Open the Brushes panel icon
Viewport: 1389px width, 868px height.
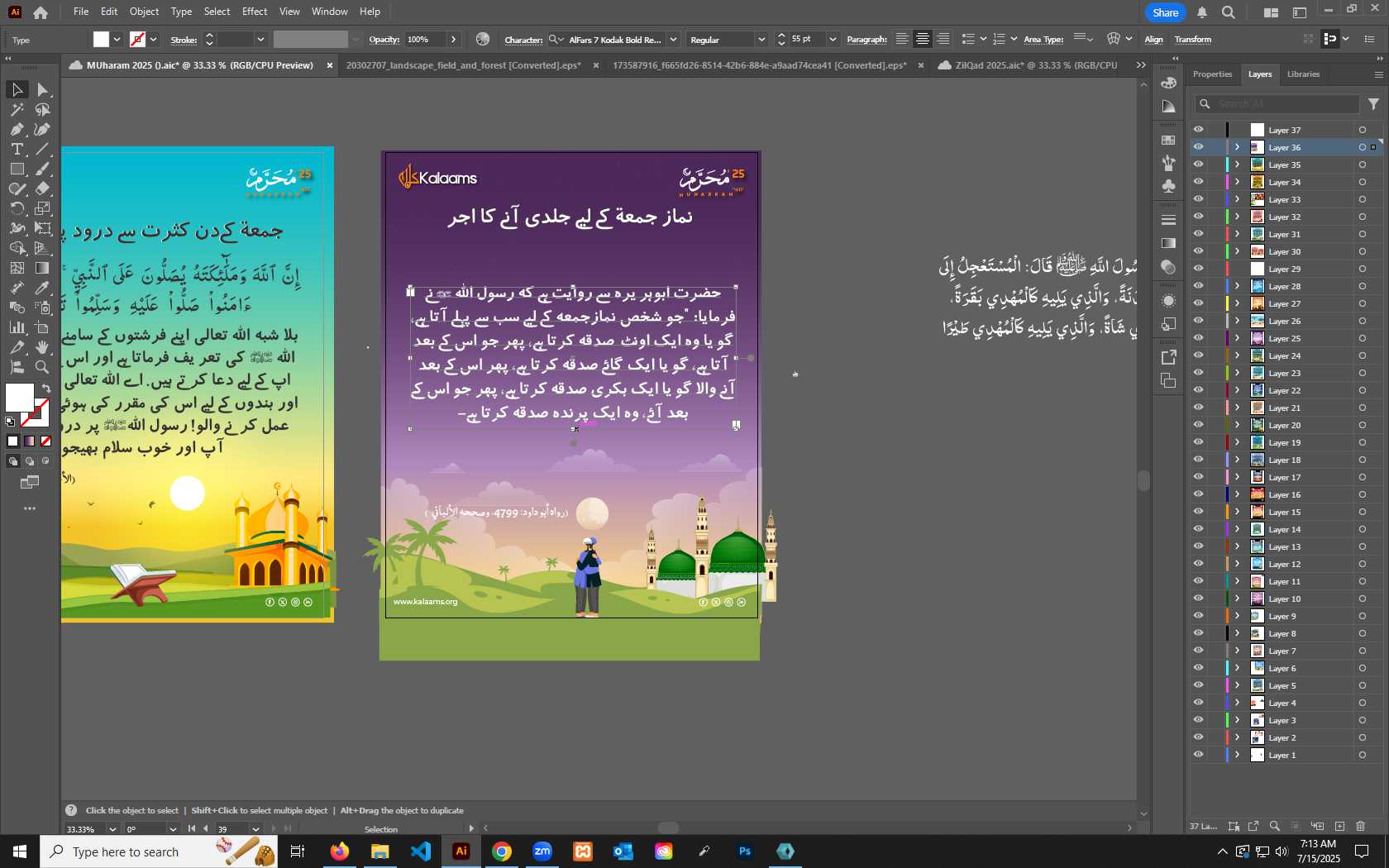click(x=1168, y=163)
